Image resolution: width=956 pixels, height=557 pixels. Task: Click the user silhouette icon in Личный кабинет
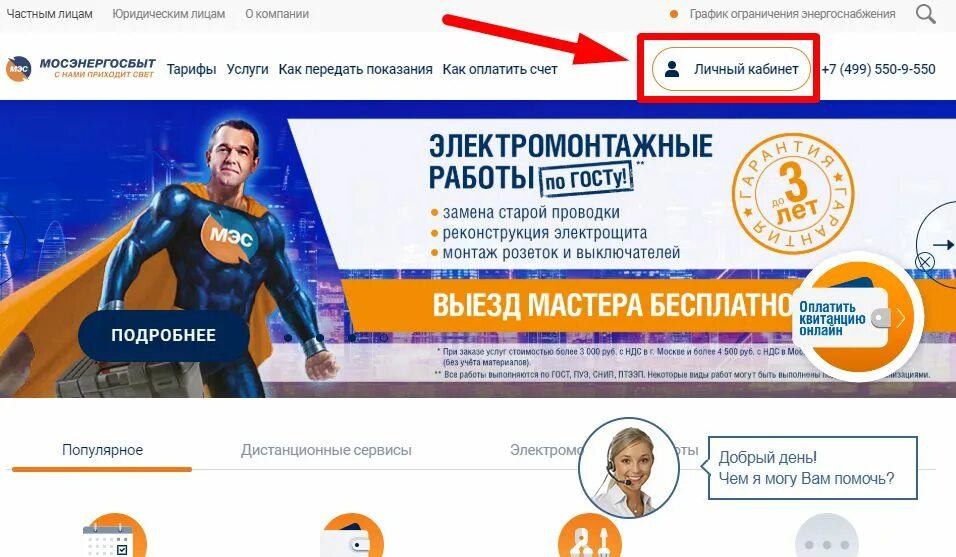pos(672,69)
